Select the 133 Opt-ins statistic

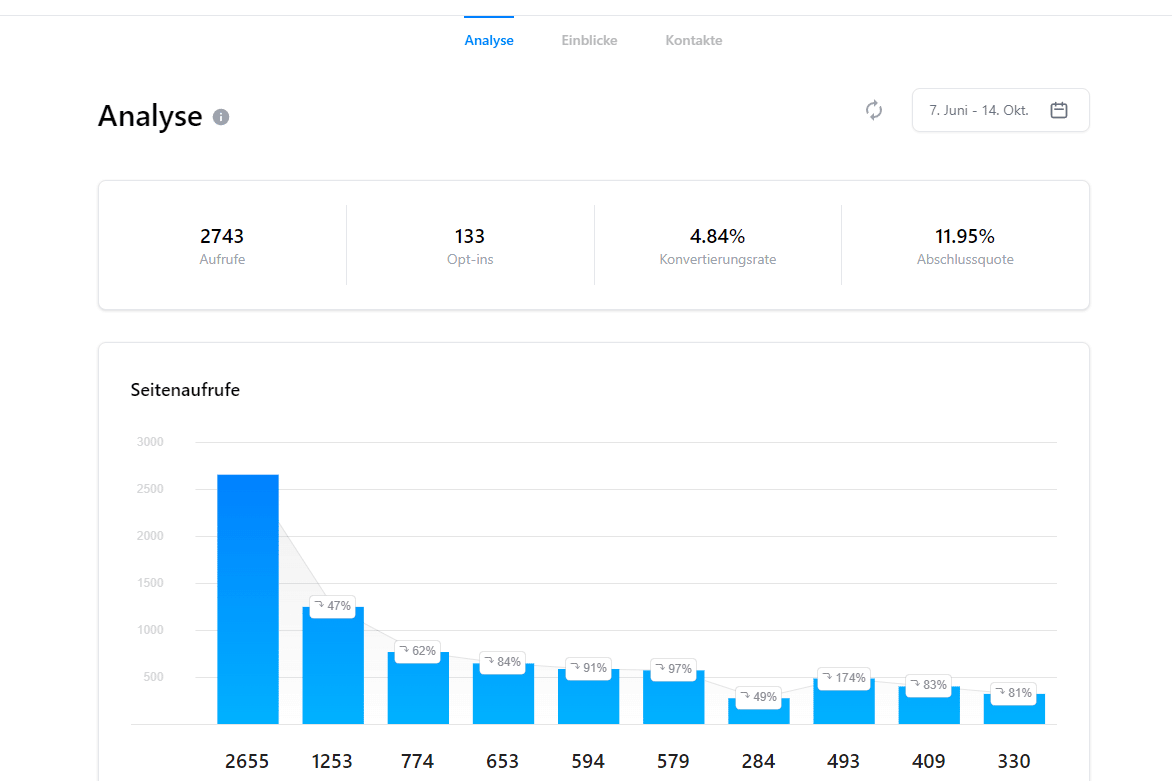tap(470, 245)
